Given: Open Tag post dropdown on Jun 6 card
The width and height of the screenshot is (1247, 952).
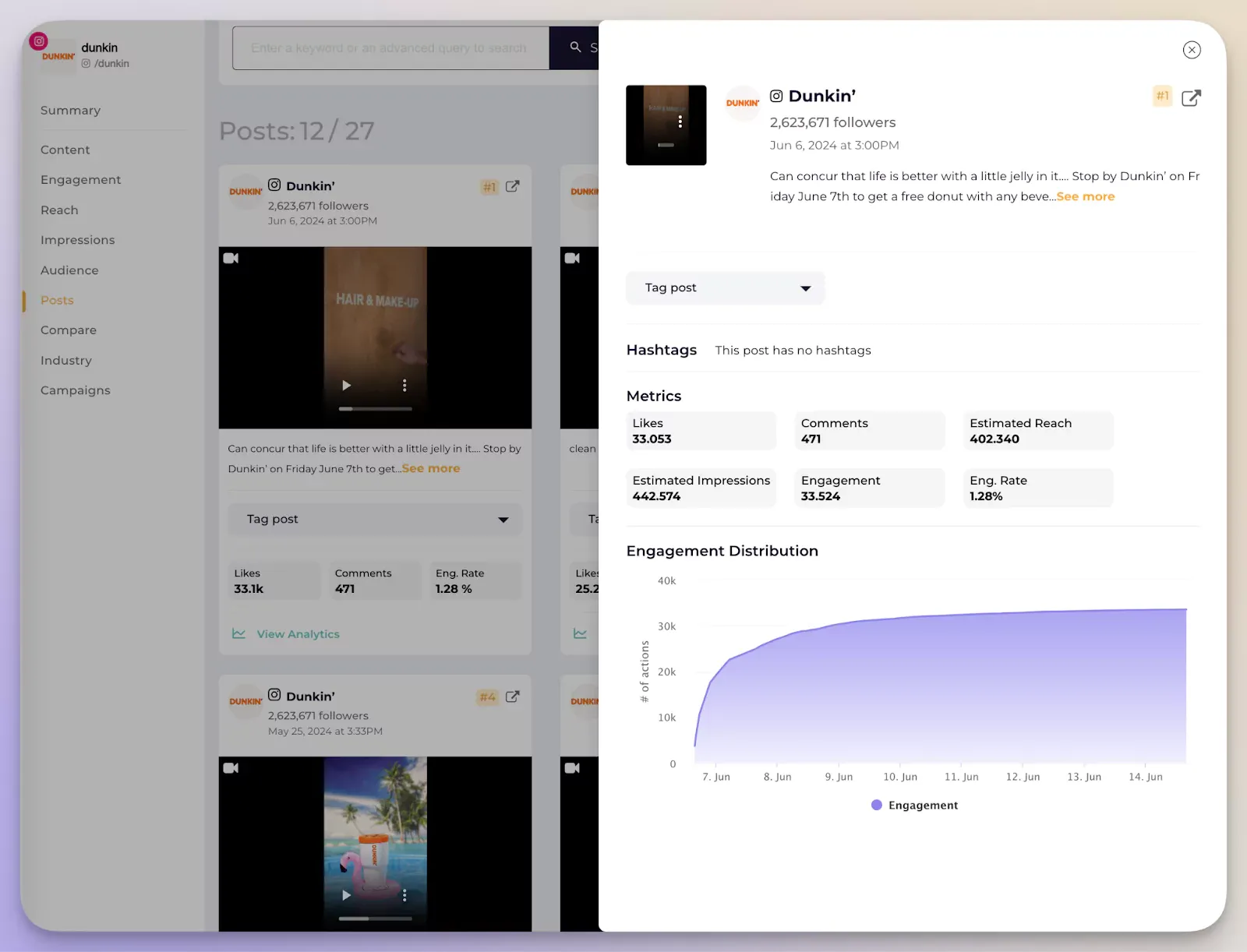Looking at the screenshot, I should tap(375, 519).
